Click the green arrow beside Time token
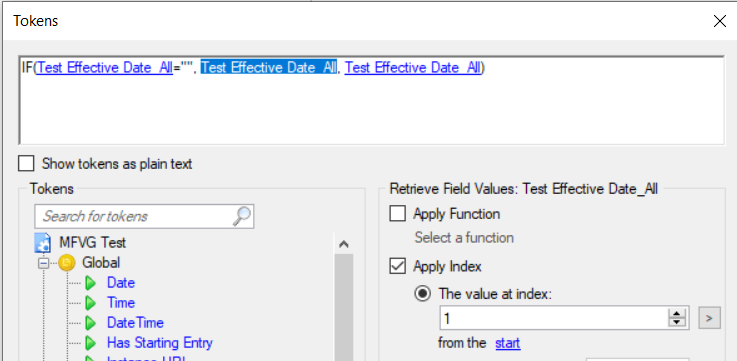737x361 pixels. (91, 303)
